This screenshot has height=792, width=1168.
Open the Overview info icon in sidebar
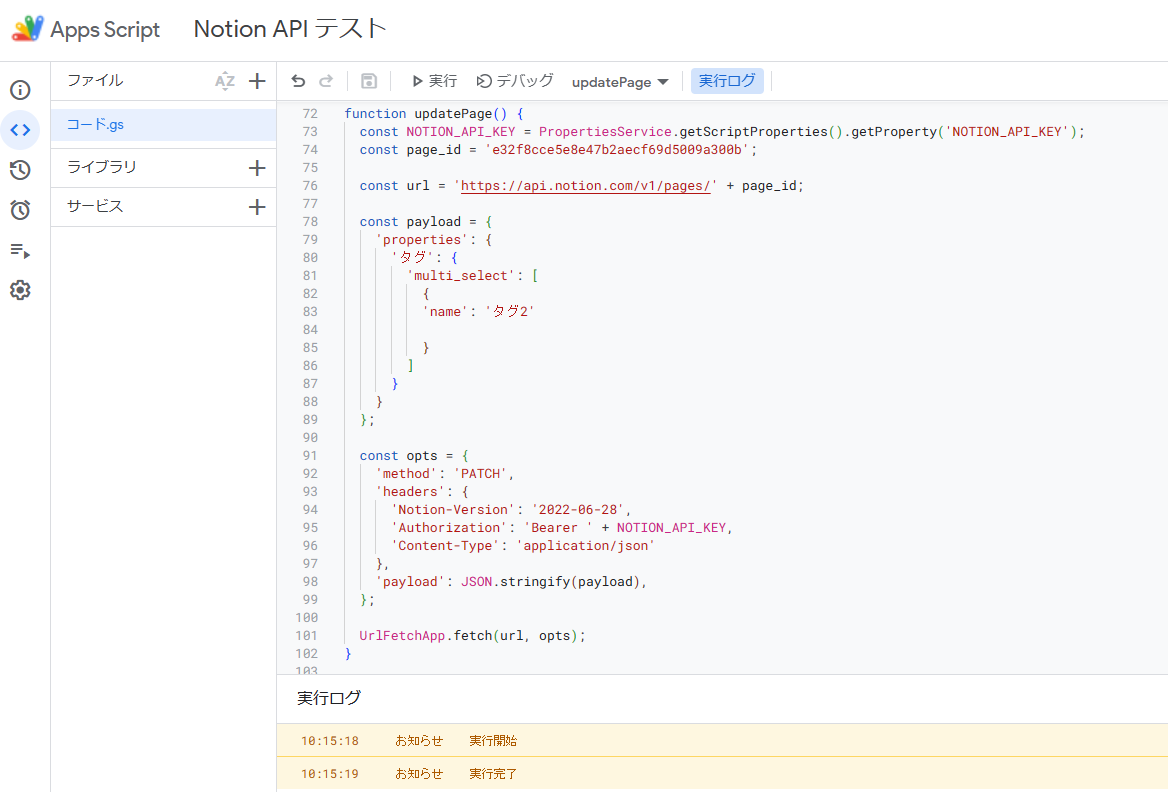point(20,90)
